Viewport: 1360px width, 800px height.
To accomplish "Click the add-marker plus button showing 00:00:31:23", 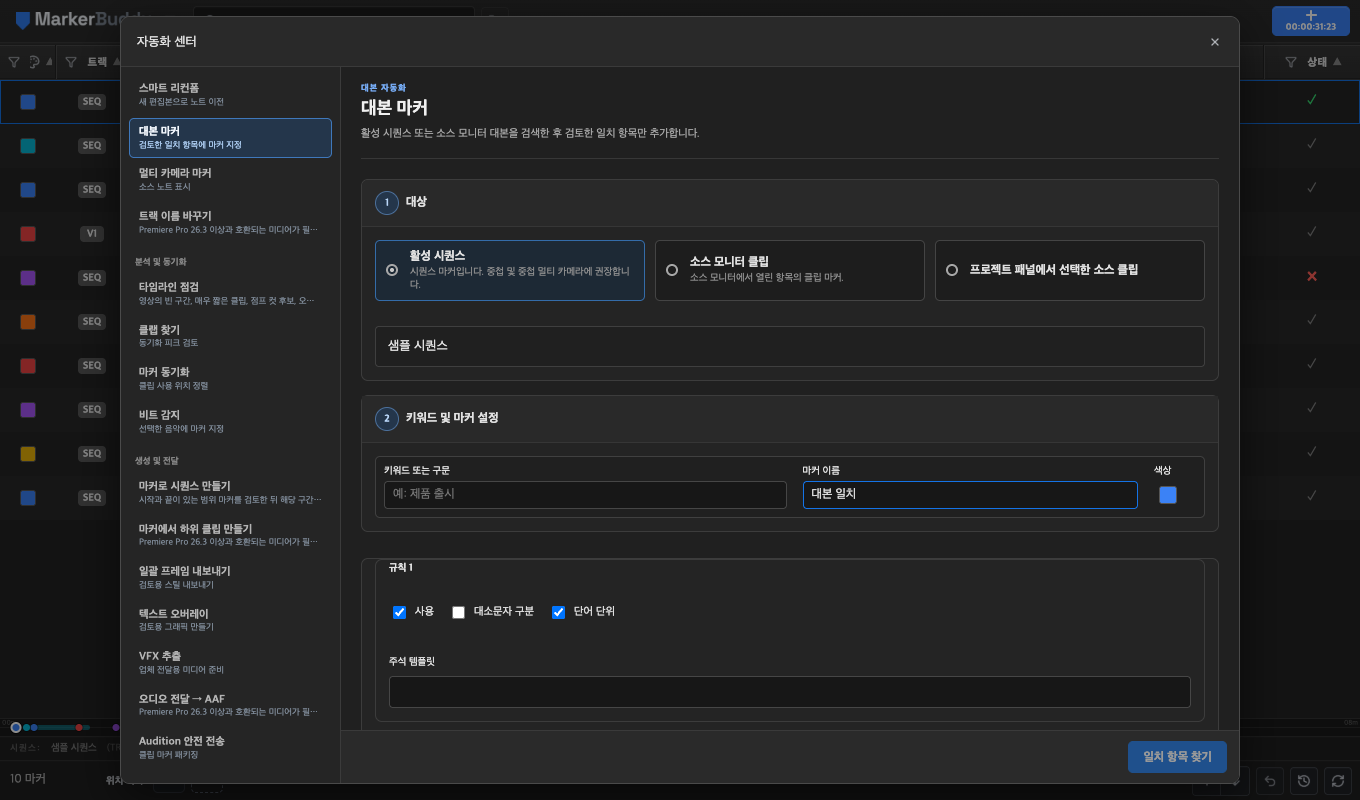I will tap(1310, 20).
